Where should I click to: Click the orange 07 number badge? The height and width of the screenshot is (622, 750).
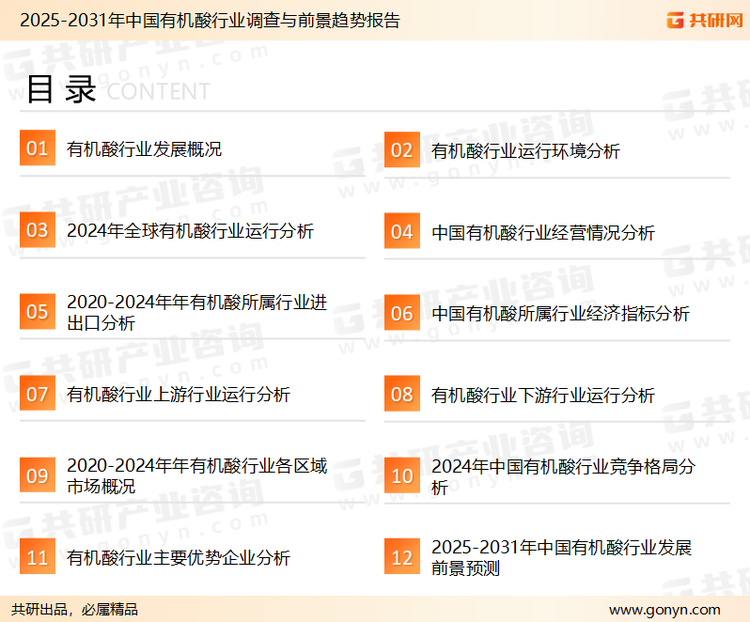click(x=37, y=393)
